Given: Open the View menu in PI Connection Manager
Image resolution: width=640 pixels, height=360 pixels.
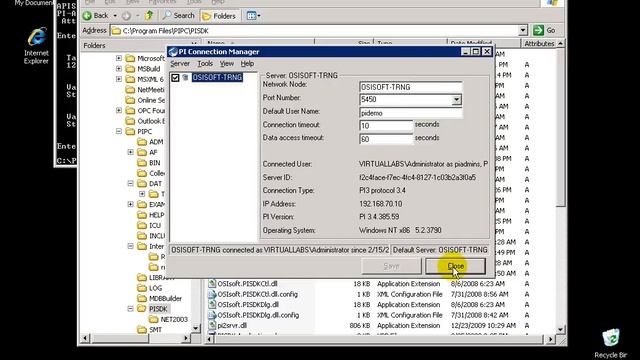Looking at the screenshot, I should 227,64.
